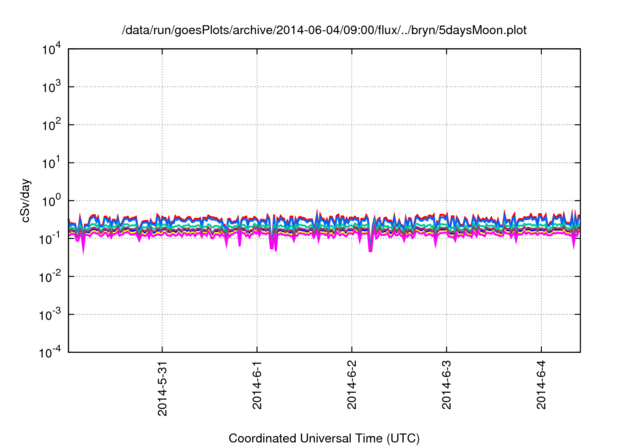640x448 pixels.
Task: Click the 10^4 y-axis tick label
Action: [51, 50]
